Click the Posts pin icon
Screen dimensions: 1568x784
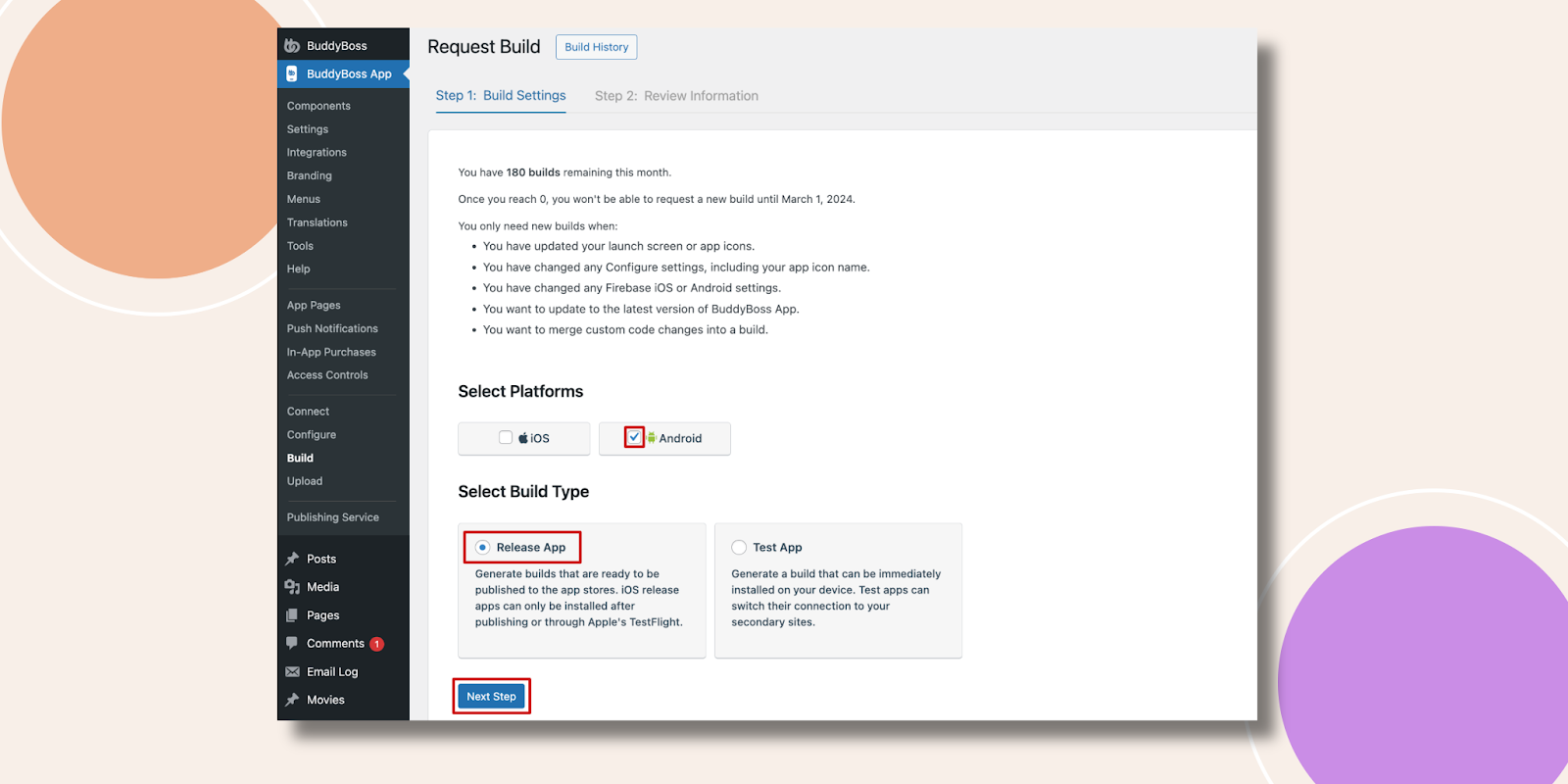pos(292,559)
